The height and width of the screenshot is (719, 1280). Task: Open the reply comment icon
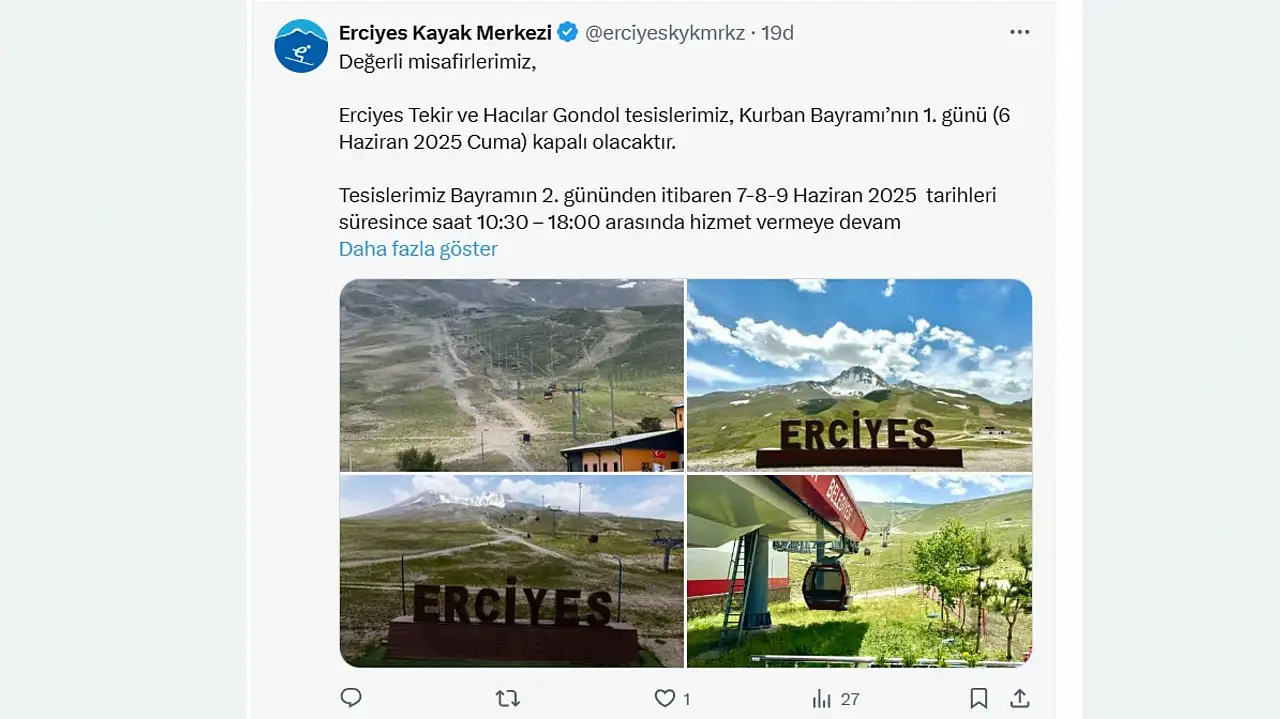[351, 698]
